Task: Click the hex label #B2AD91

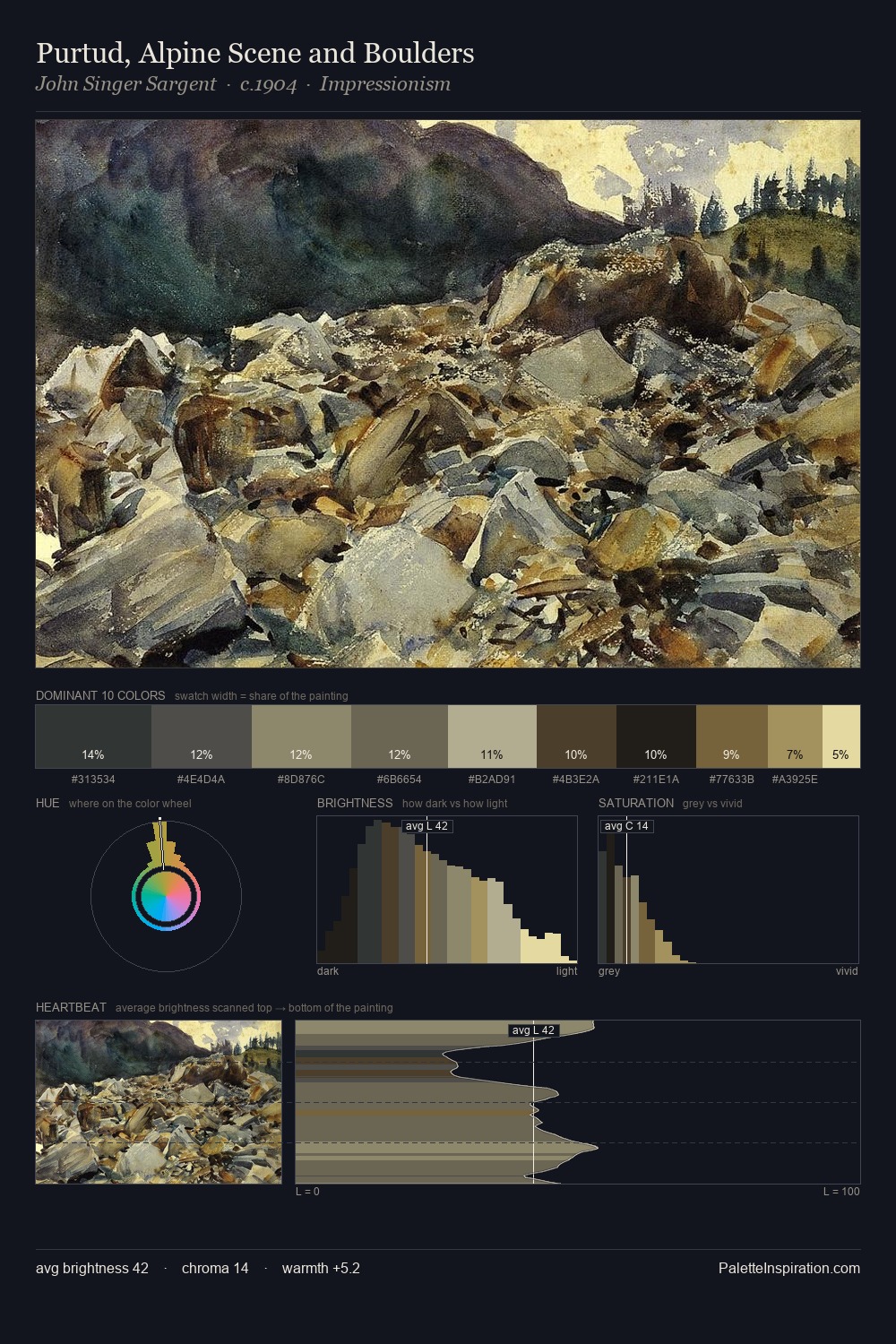Action: click(x=492, y=780)
